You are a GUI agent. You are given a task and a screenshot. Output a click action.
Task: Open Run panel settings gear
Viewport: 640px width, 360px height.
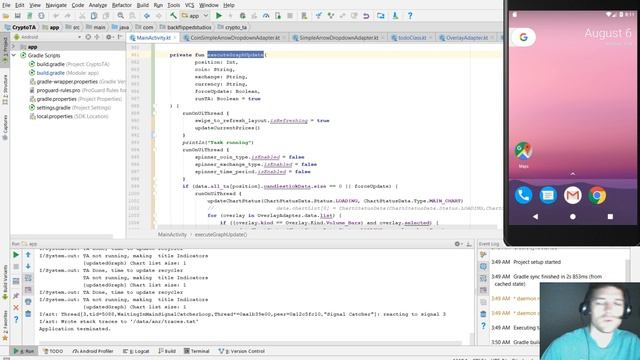pos(458,244)
